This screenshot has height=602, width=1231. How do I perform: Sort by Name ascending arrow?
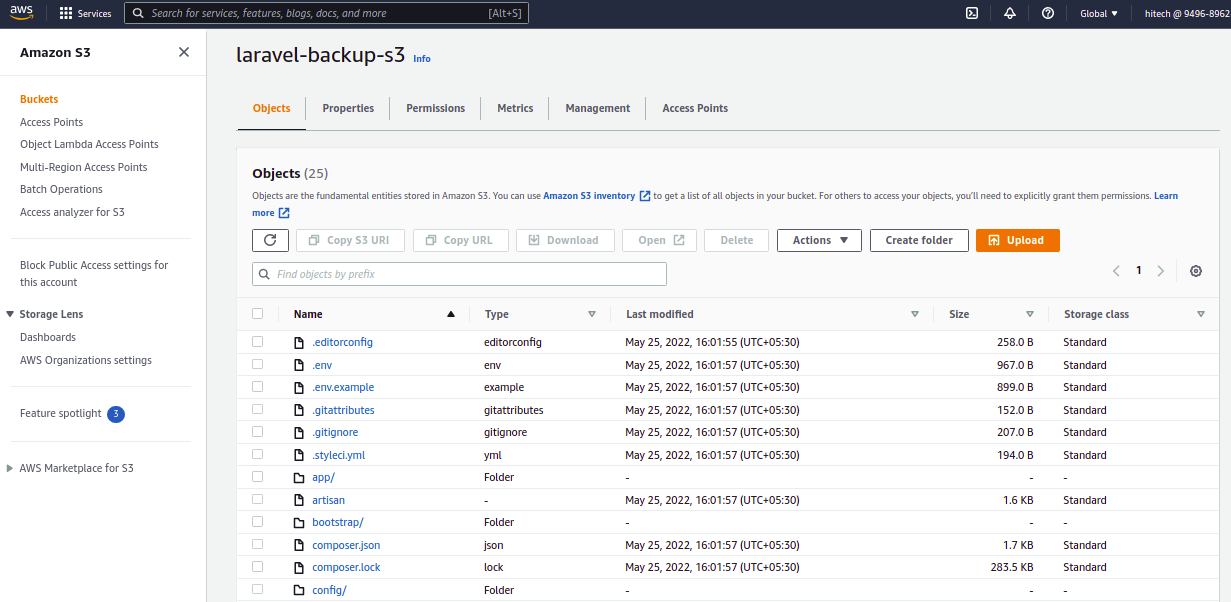tap(451, 314)
